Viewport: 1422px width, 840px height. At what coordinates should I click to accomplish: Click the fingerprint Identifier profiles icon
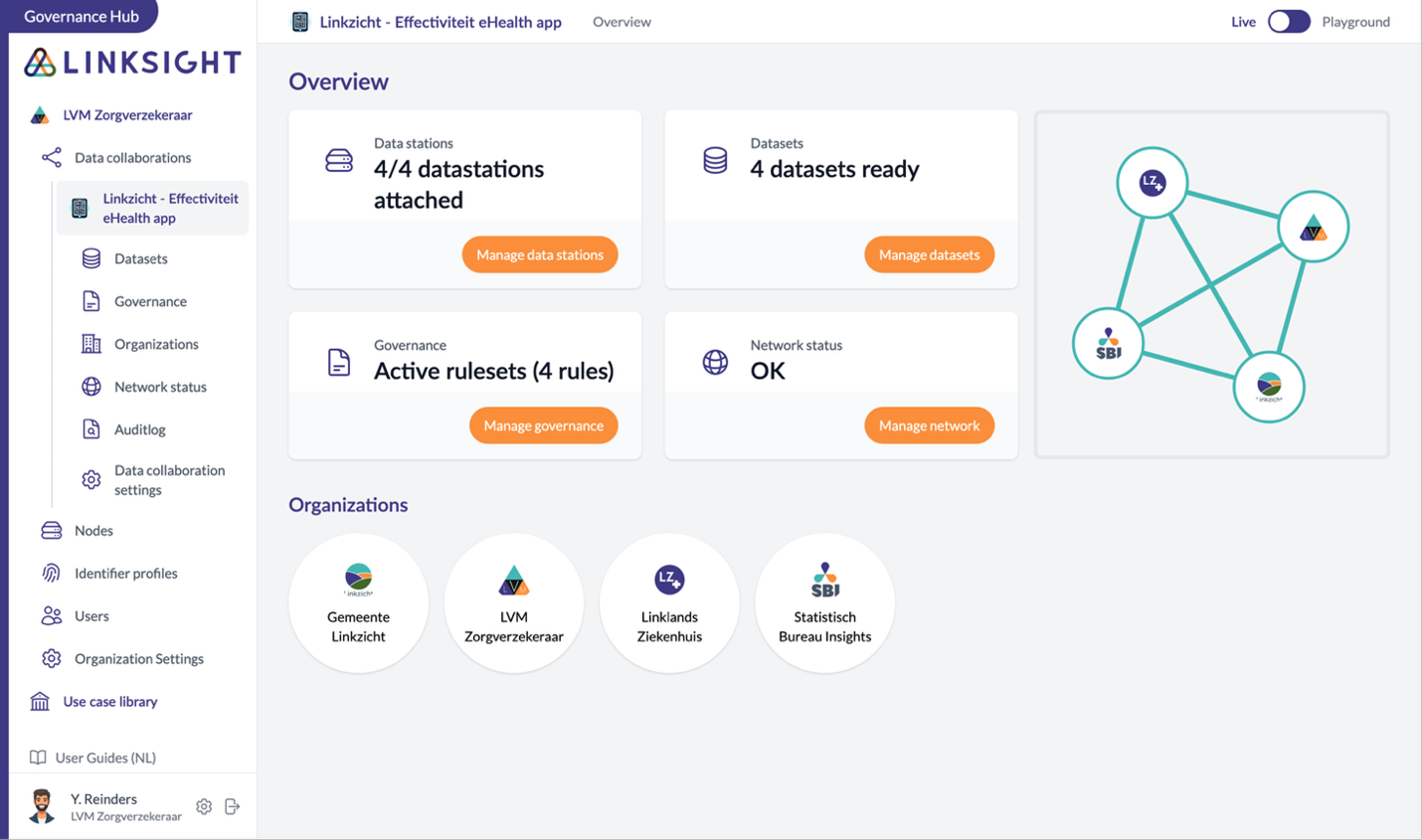click(x=52, y=574)
